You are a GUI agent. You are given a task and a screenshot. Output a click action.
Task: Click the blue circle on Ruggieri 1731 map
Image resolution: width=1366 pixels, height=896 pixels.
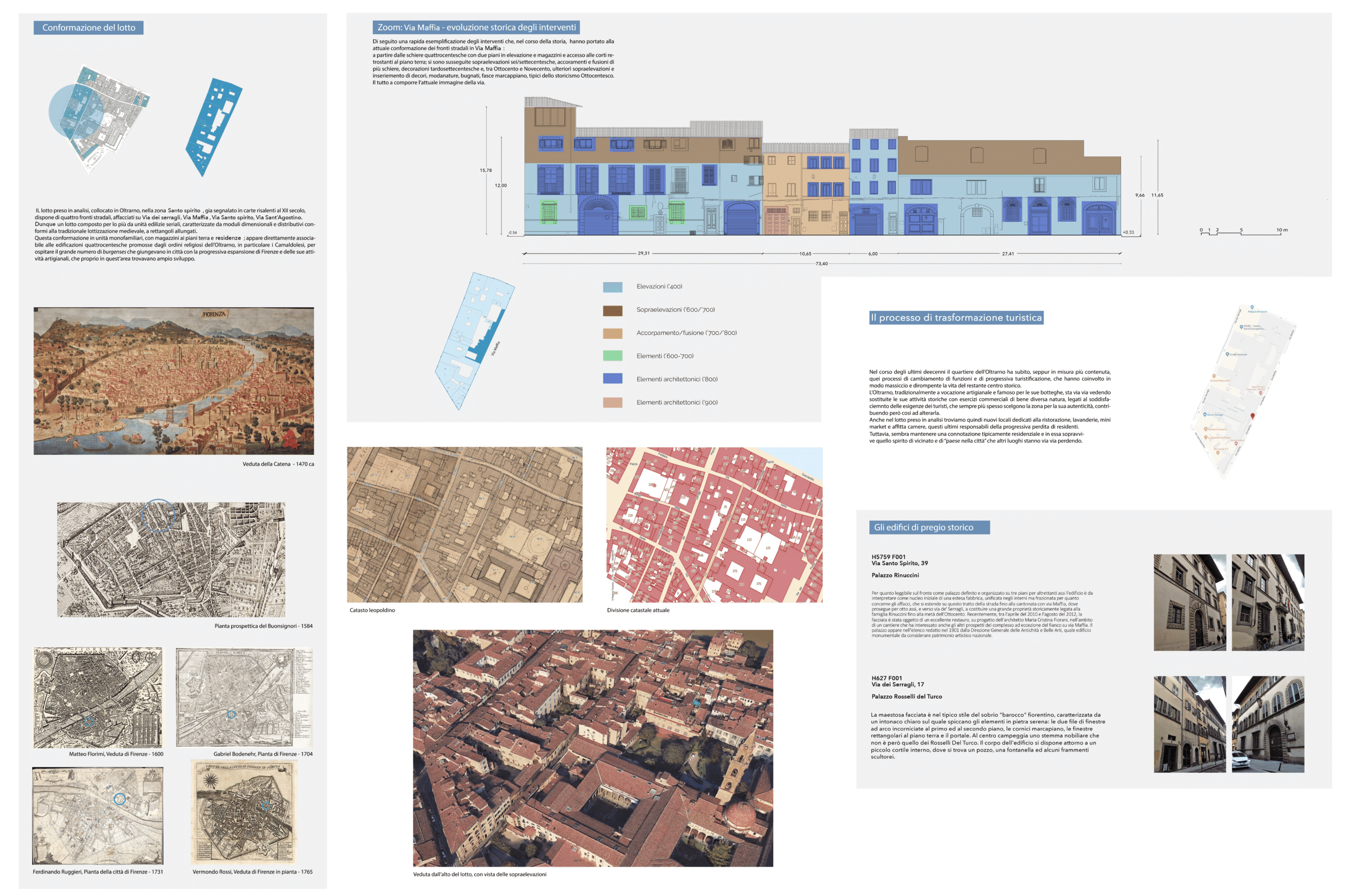click(x=120, y=798)
